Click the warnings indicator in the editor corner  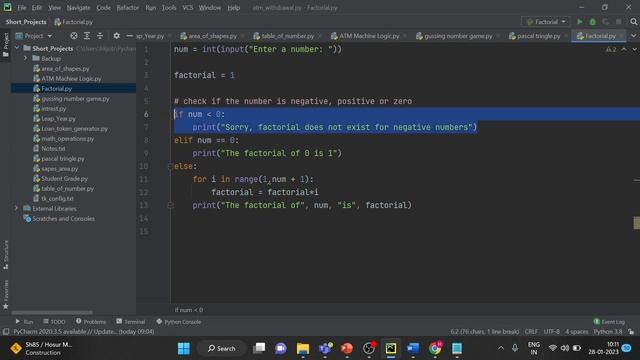tap(611, 49)
